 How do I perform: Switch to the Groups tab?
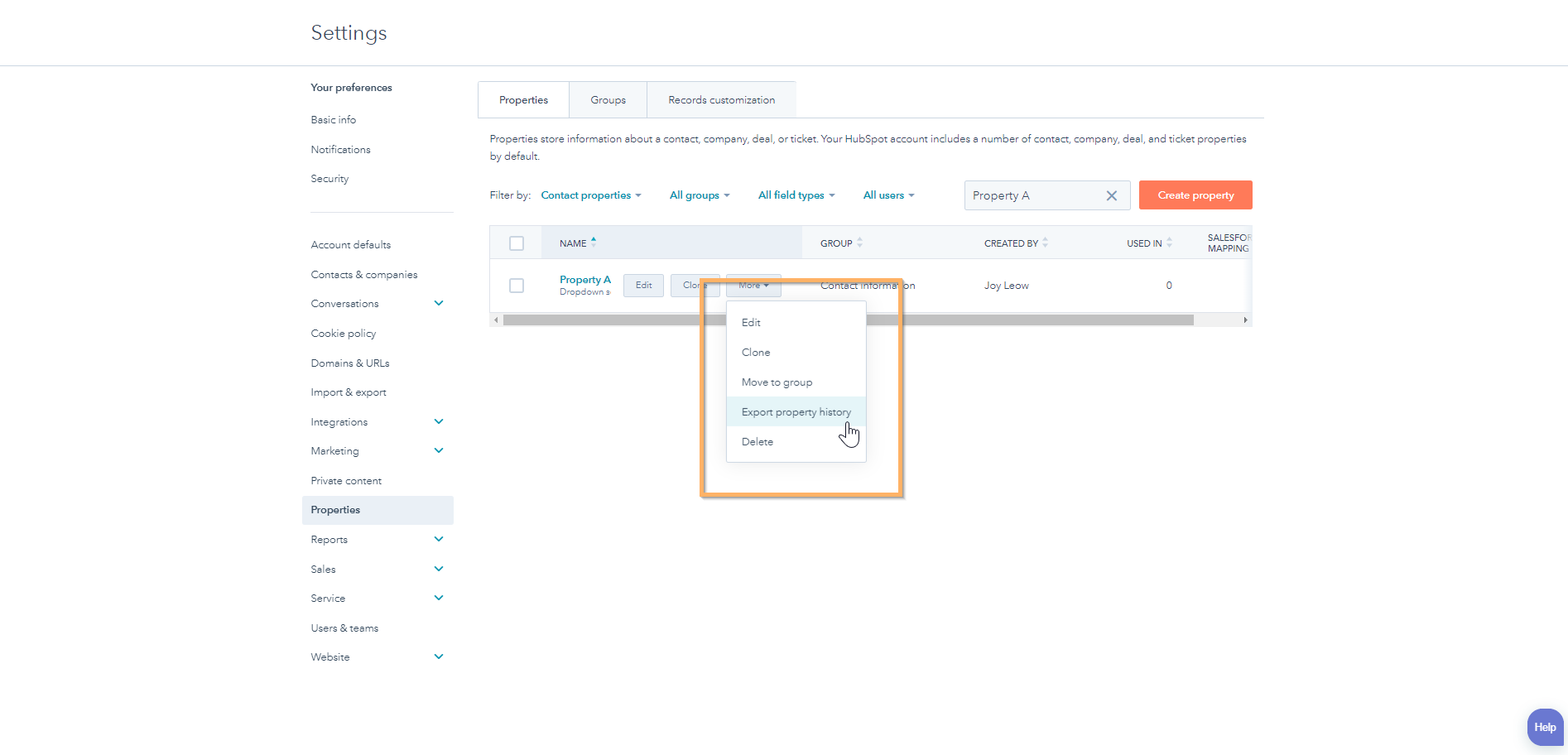[x=608, y=99]
